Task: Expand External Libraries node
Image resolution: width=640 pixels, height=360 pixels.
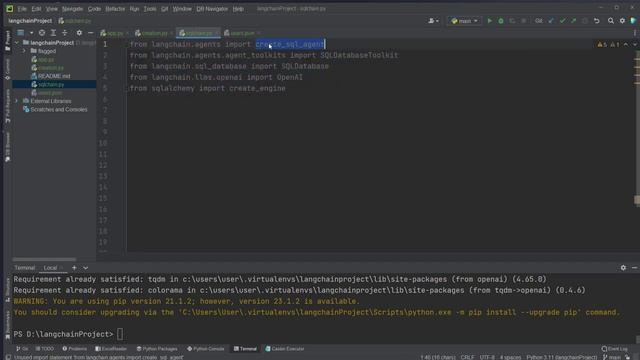Action: click(16, 101)
